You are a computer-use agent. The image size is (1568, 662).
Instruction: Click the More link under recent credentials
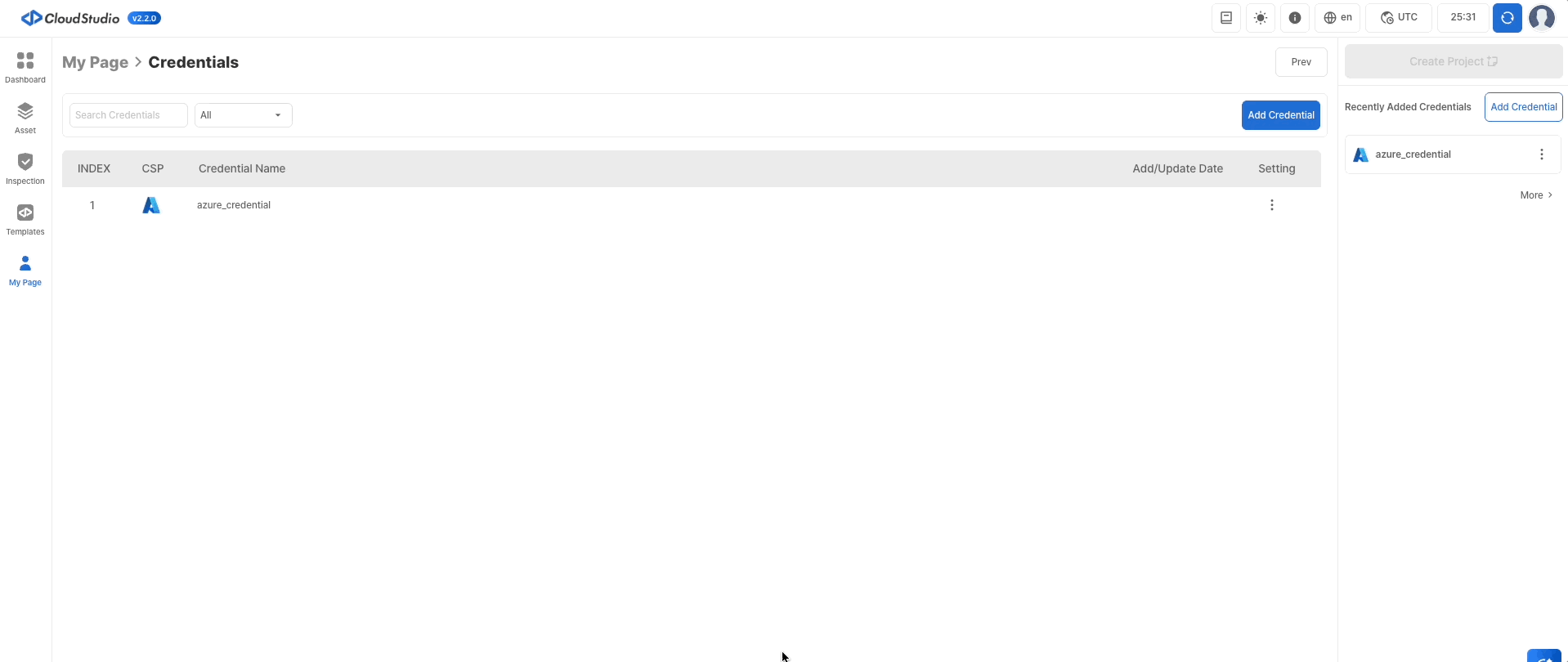pos(1536,195)
